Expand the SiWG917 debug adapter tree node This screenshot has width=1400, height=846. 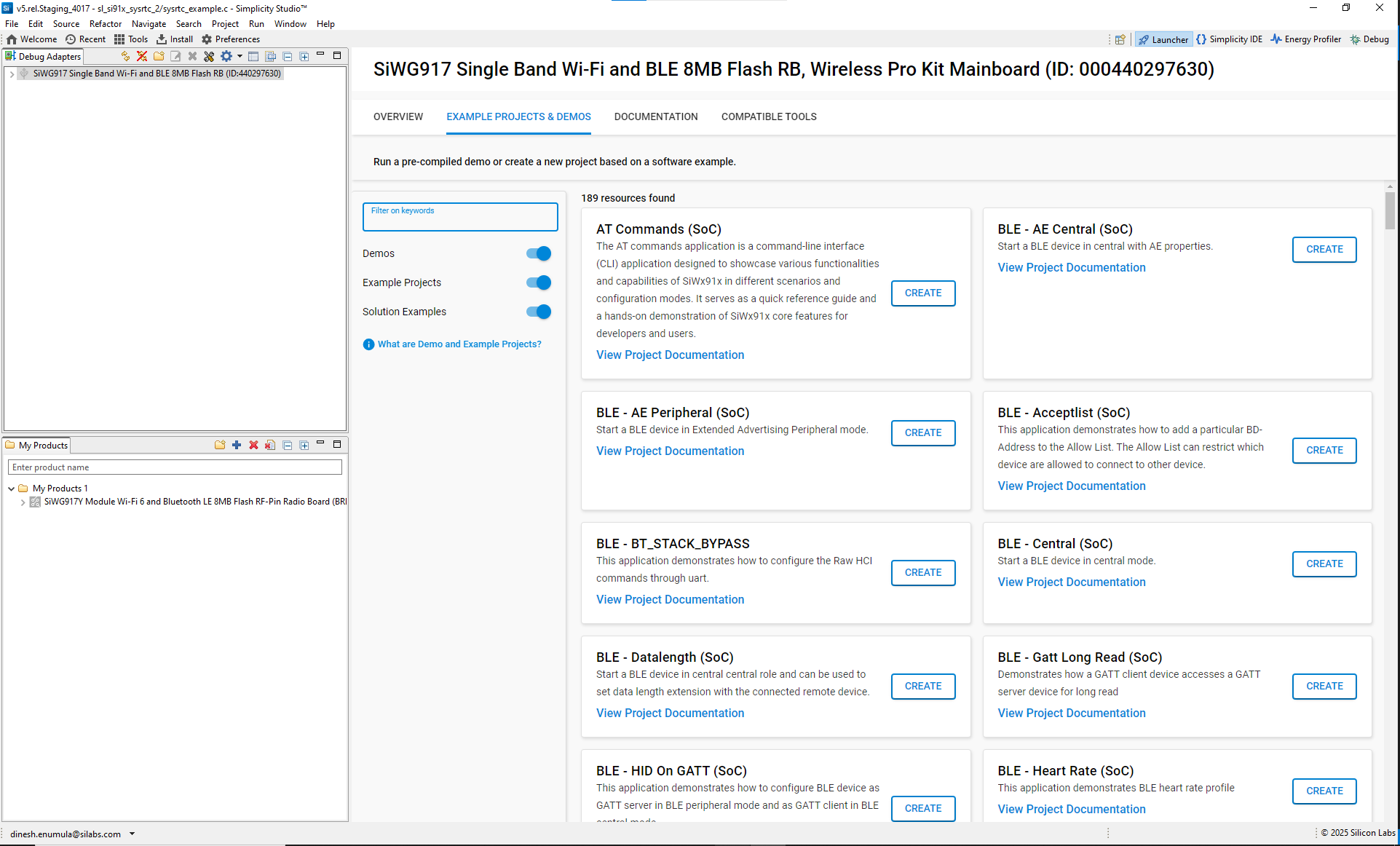12,74
